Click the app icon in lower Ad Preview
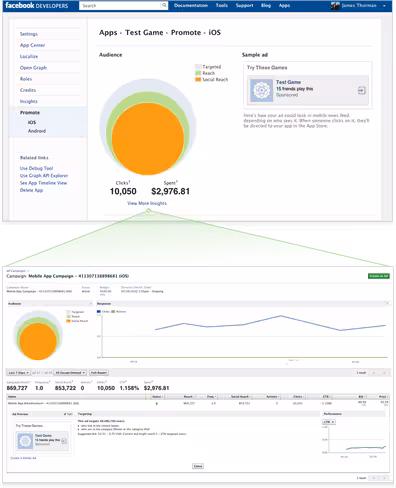Screen dimensions: 396x488 (x=25, y=441)
